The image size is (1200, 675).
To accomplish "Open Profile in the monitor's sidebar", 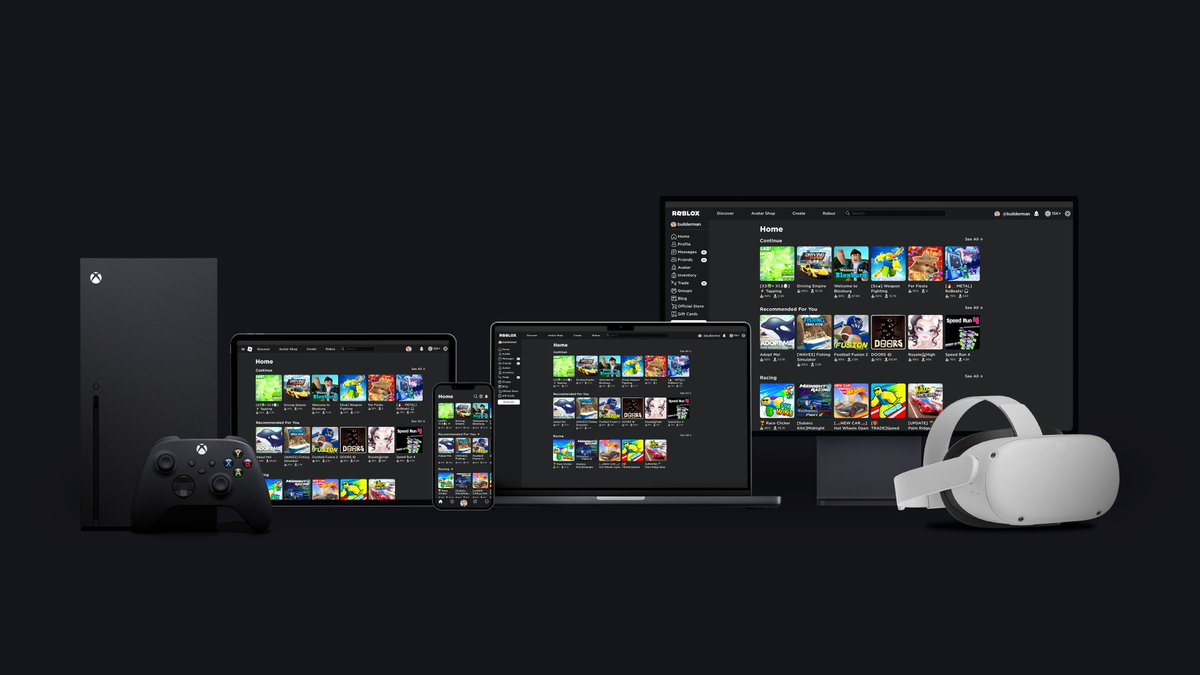I will [681, 244].
